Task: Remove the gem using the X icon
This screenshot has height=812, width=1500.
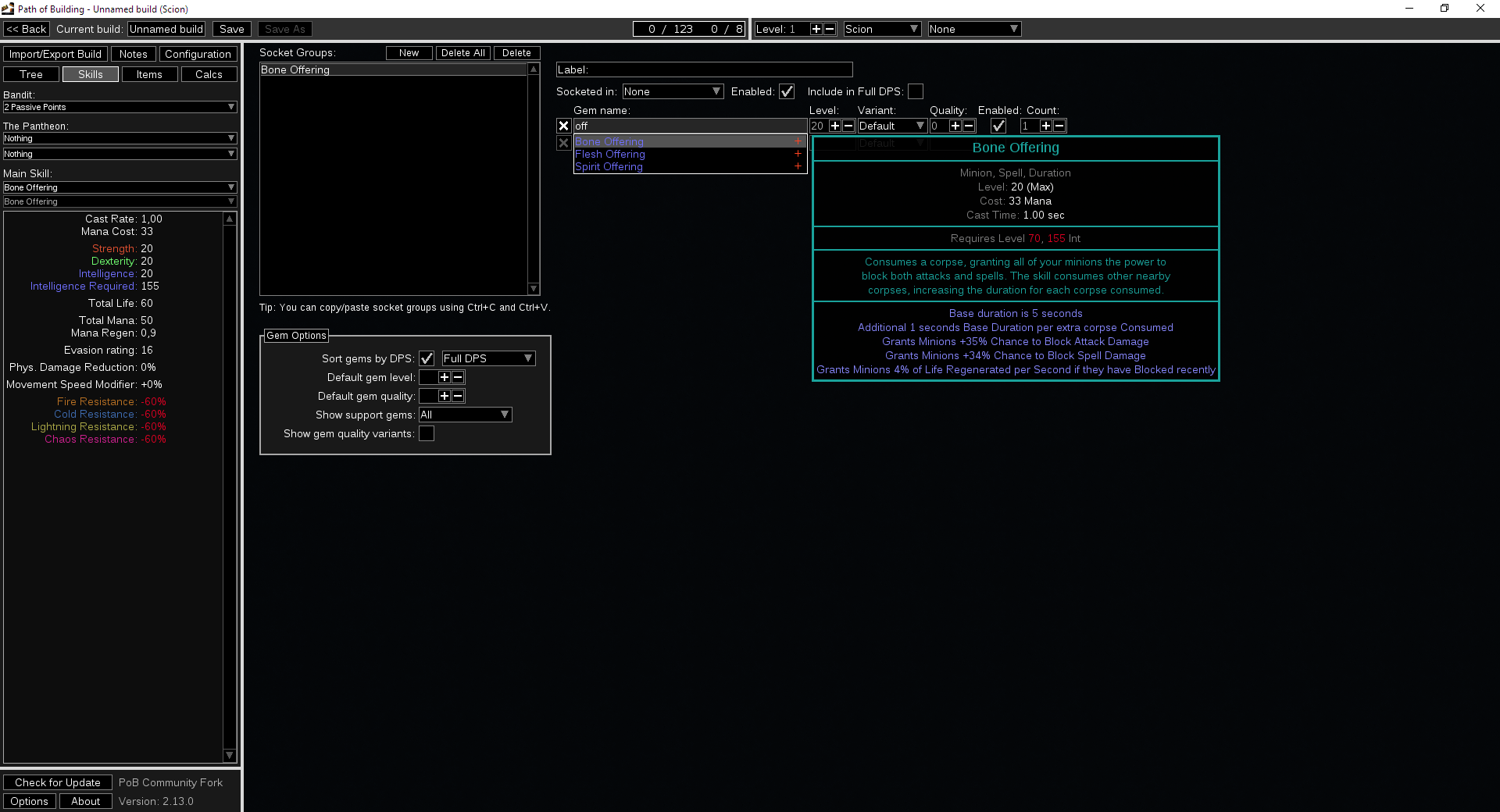Action: click(x=563, y=126)
